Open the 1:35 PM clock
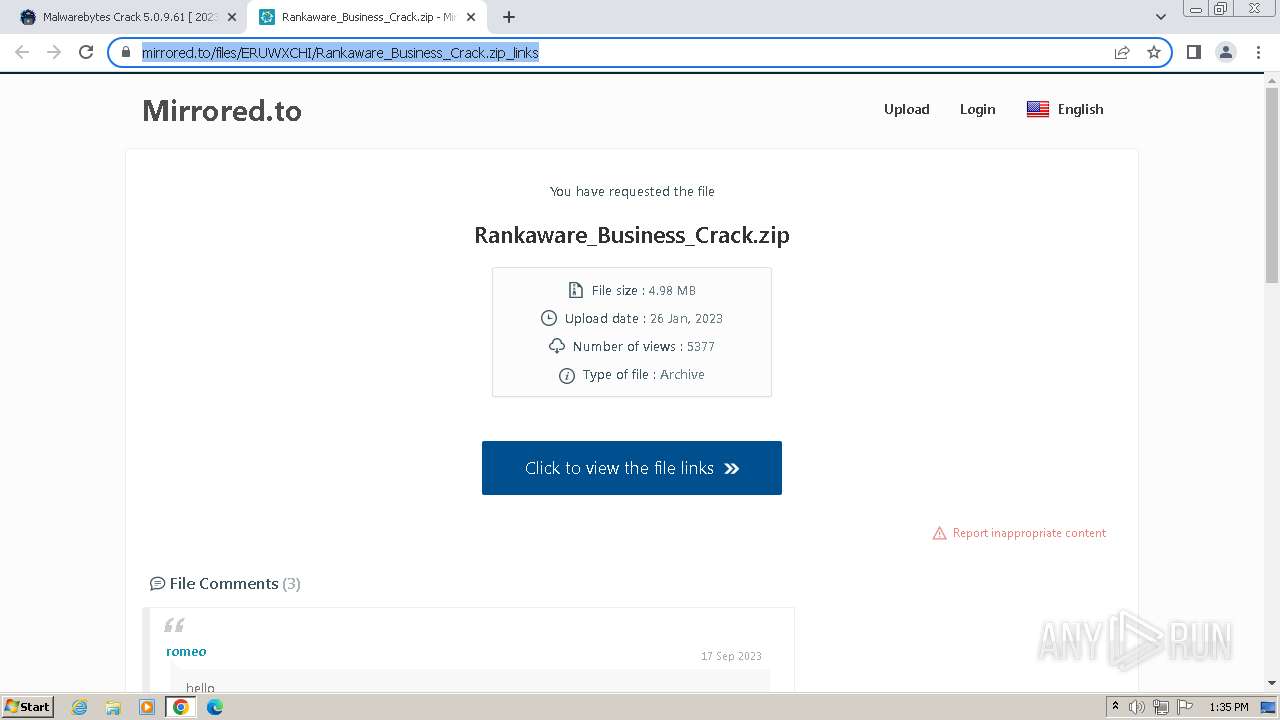The height and width of the screenshot is (720, 1280). pyautogui.click(x=1229, y=707)
